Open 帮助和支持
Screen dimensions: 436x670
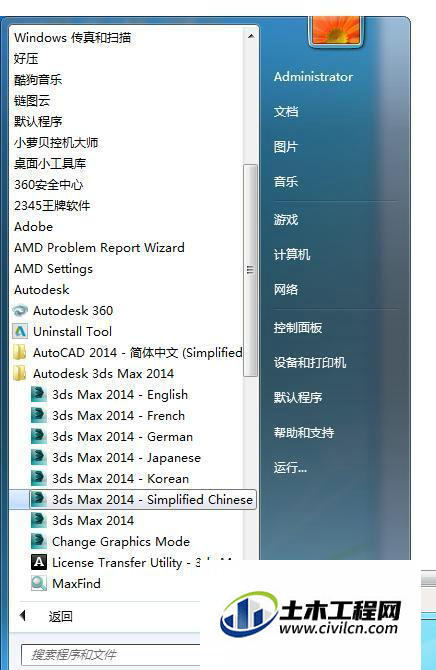(303, 432)
